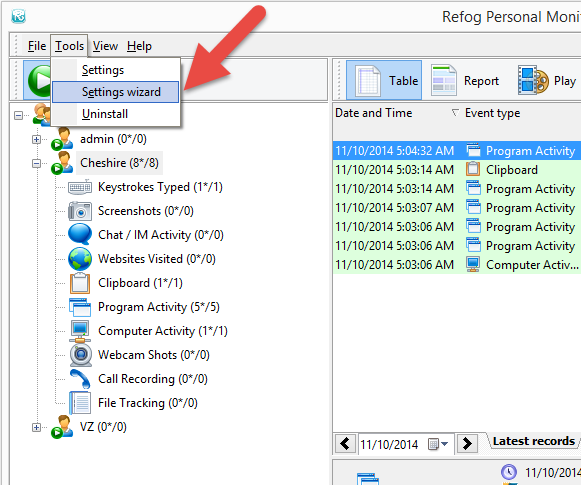Click Clipboard icon in the 5:03:14 row
Screen dimensions: 581x485
pyautogui.click(x=473, y=169)
